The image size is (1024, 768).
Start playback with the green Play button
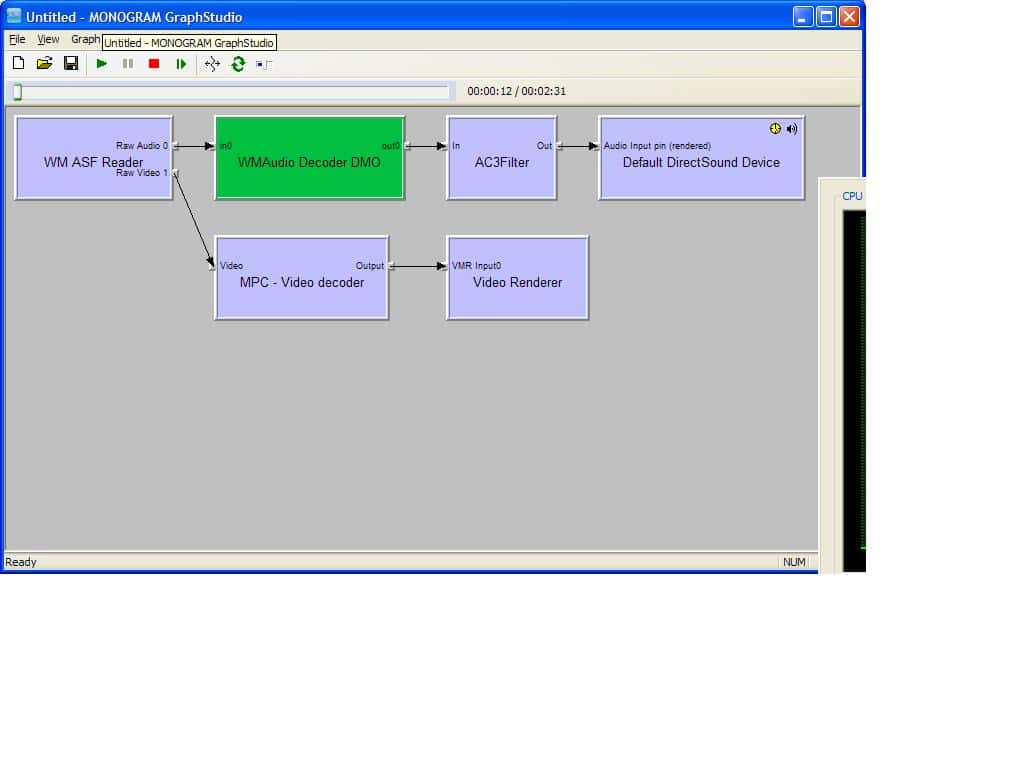pyautogui.click(x=101, y=63)
